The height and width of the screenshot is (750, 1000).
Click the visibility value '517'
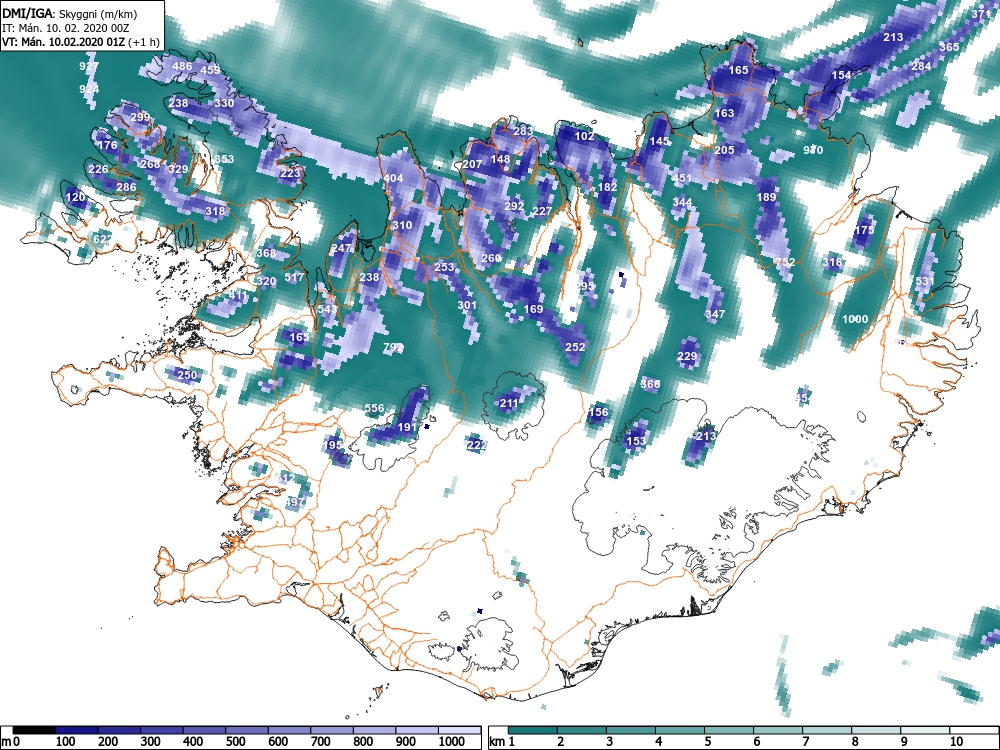point(294,277)
